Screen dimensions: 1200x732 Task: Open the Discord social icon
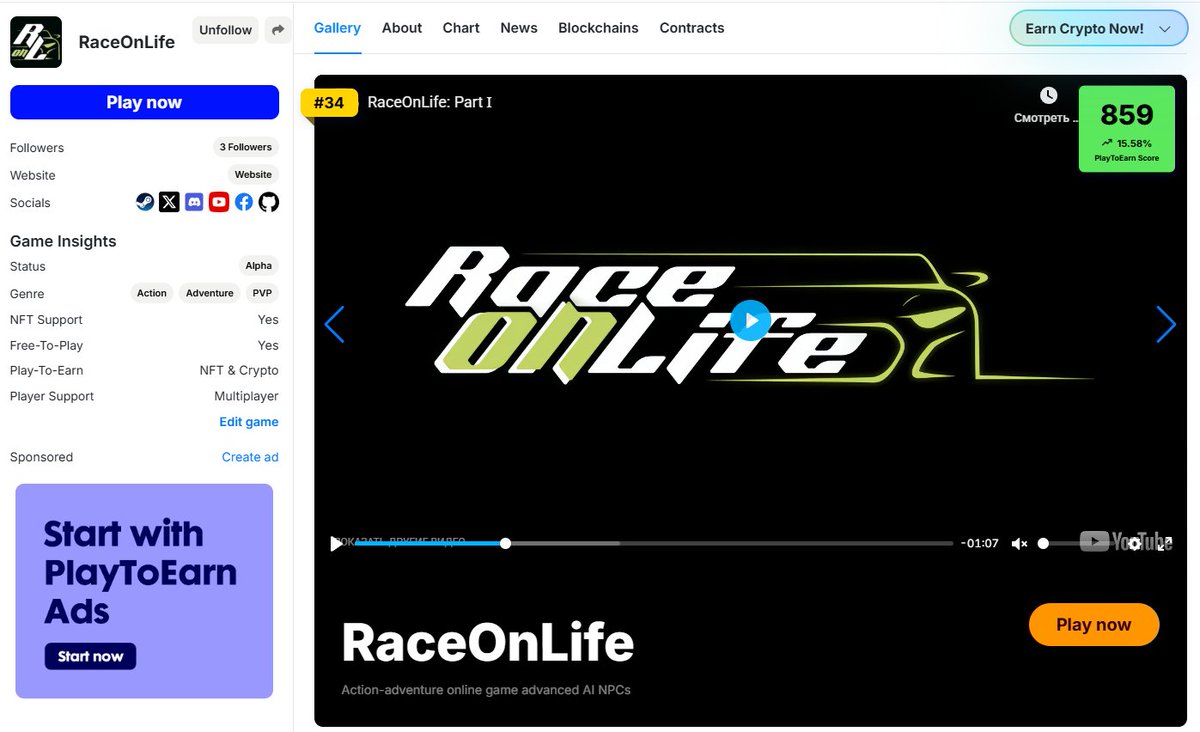194,202
